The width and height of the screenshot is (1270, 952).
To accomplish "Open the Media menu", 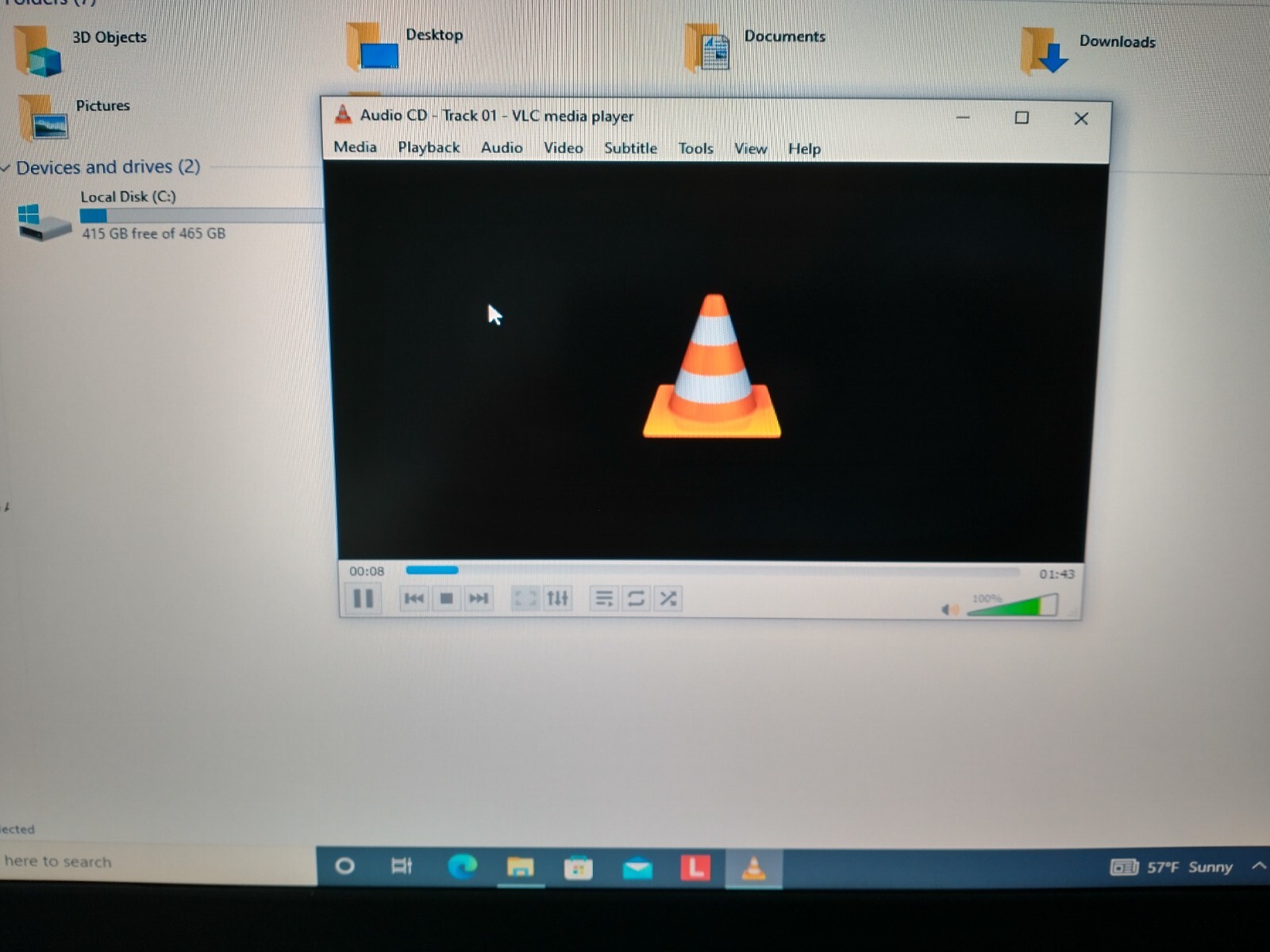I will tap(355, 147).
